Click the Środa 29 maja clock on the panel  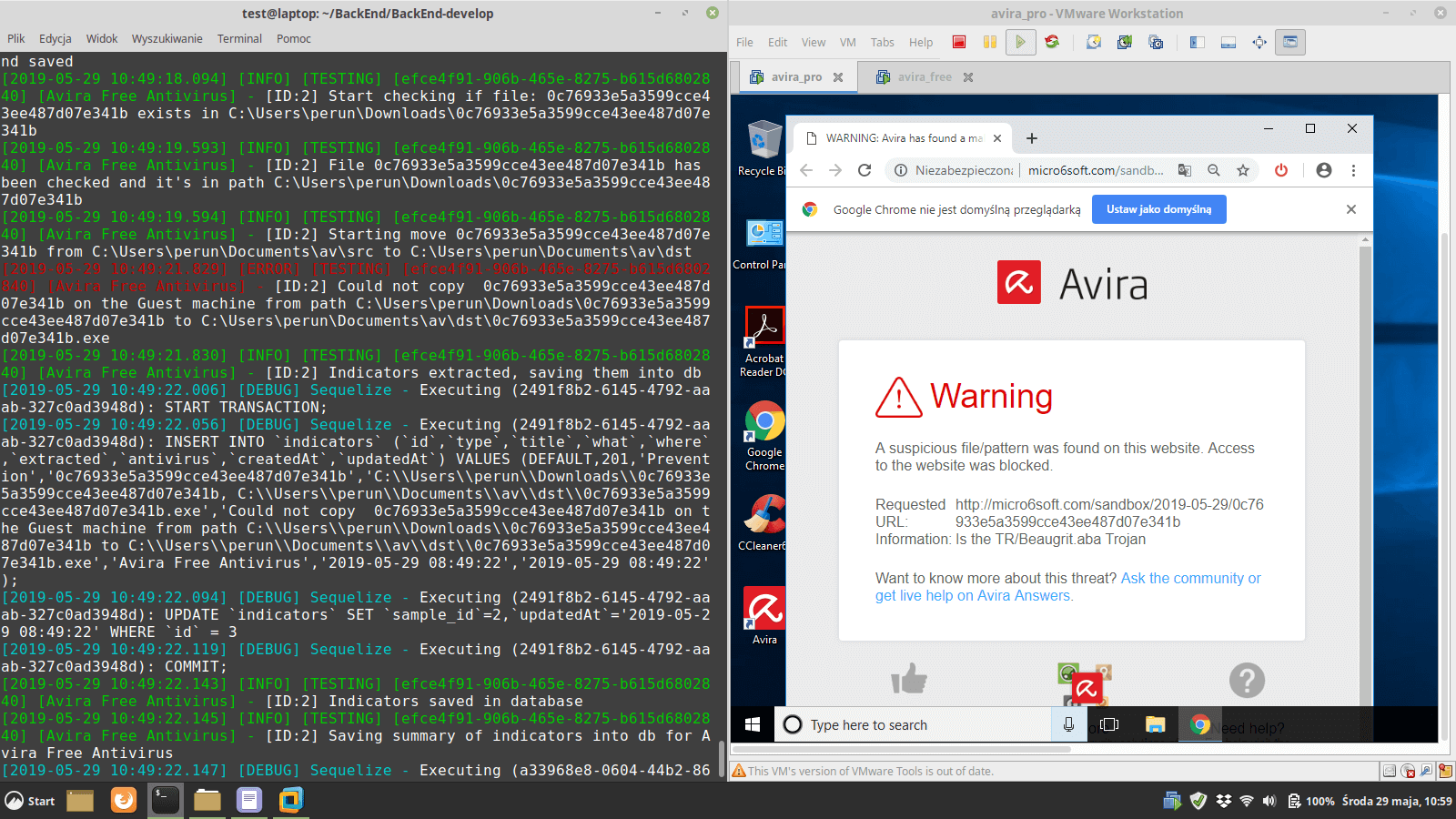pyautogui.click(x=1397, y=801)
